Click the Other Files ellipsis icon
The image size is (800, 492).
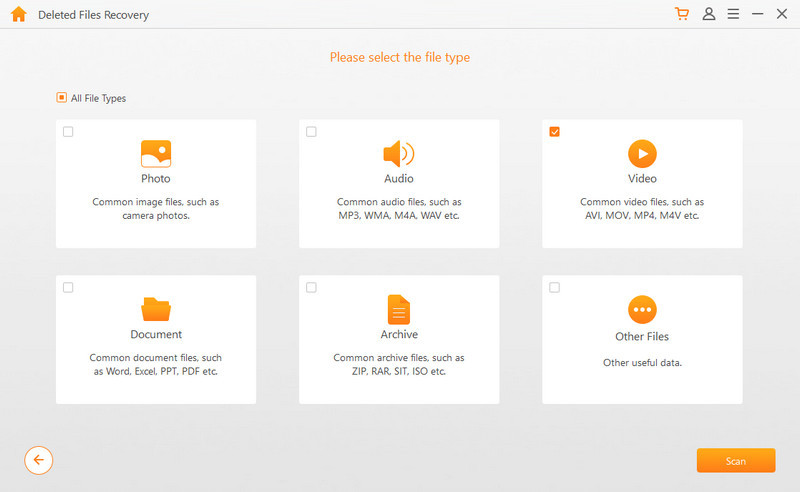[x=642, y=309]
